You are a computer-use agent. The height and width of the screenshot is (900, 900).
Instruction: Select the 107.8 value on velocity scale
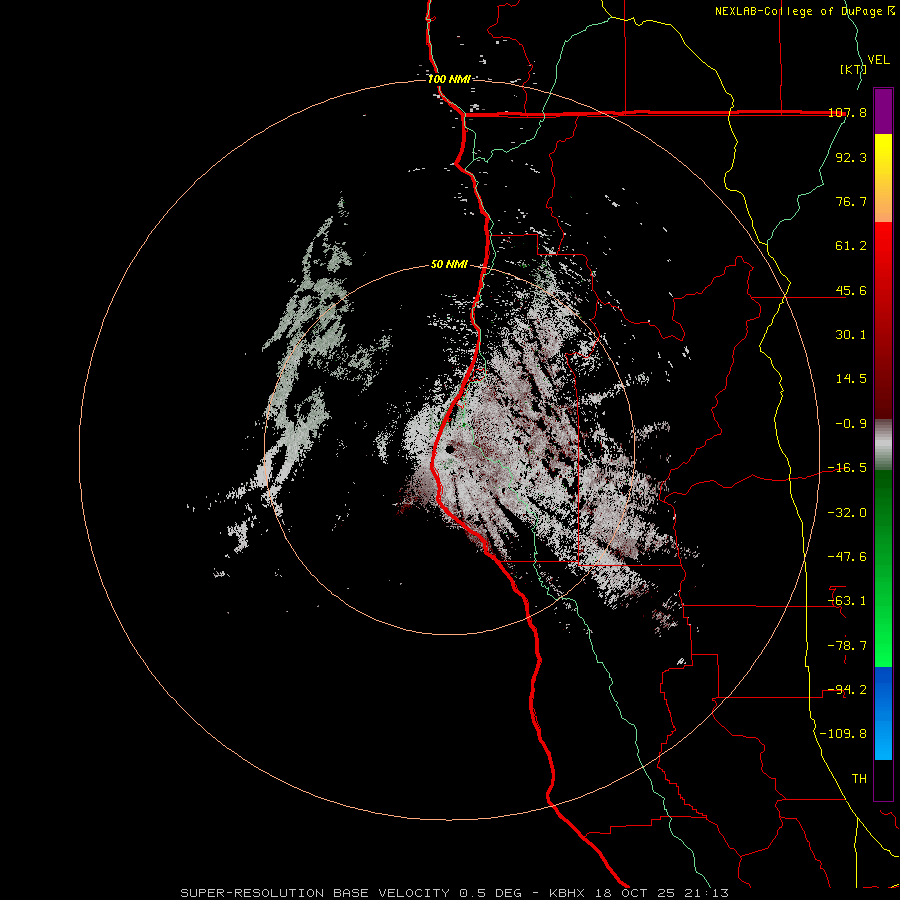point(848,112)
